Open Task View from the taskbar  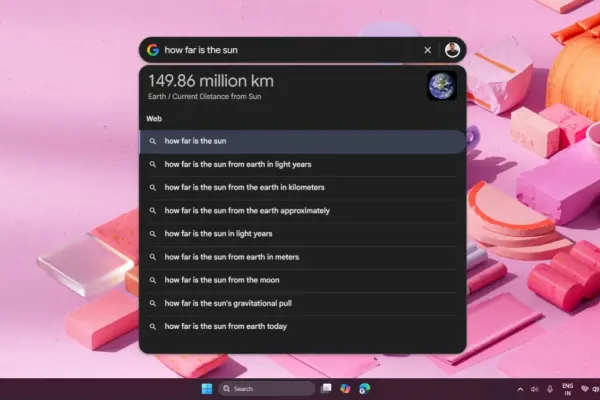click(x=326, y=389)
